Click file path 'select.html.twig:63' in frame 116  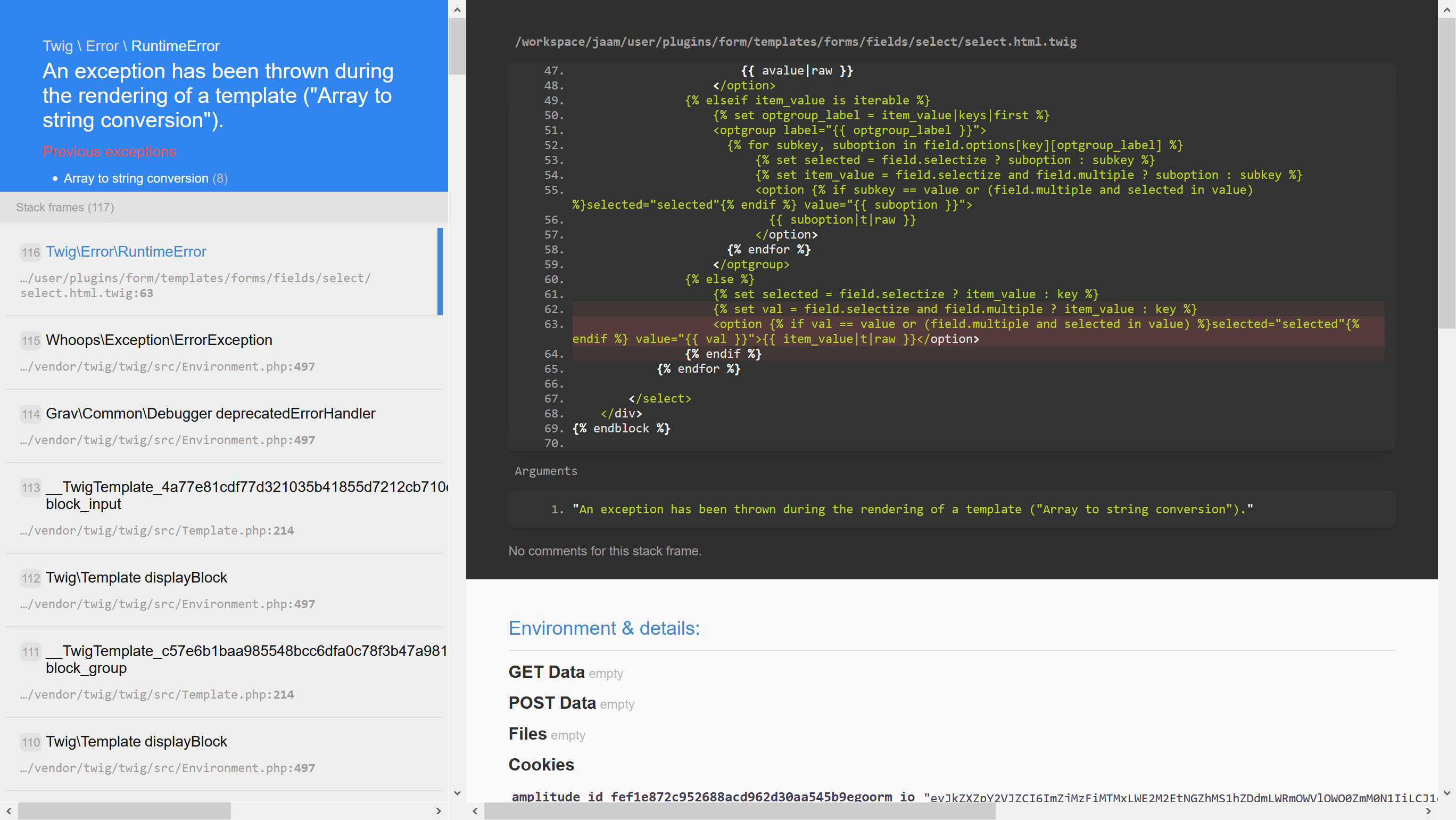195,285
